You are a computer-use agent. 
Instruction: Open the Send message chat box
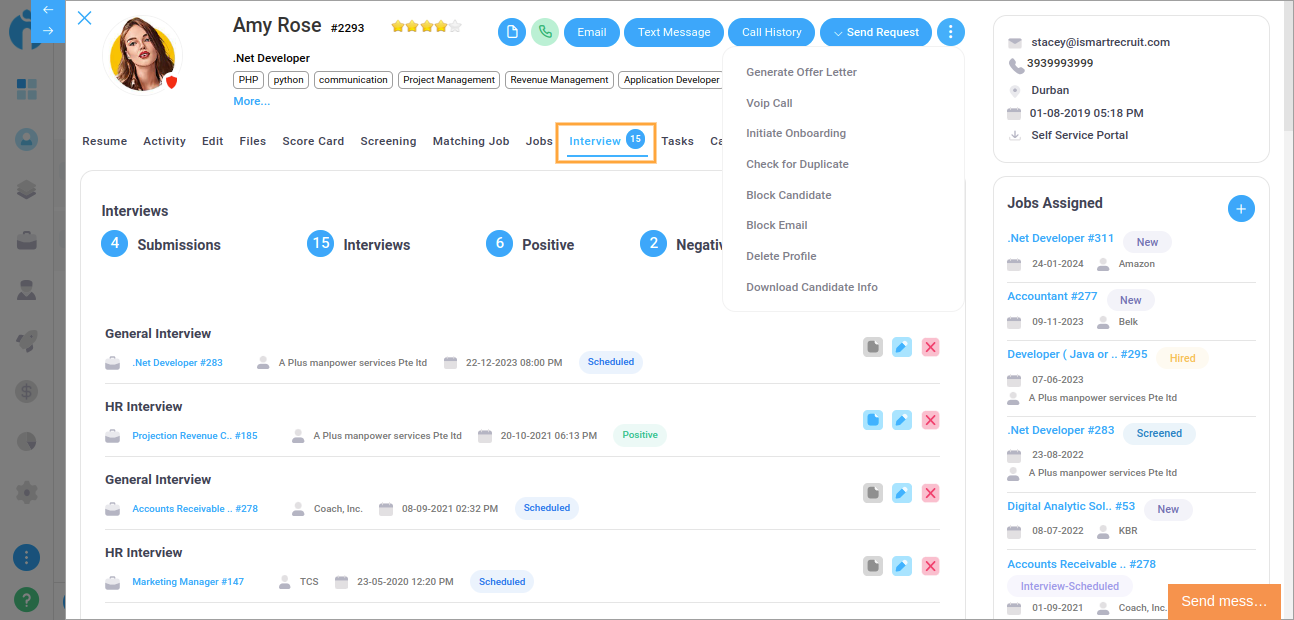tap(1223, 601)
